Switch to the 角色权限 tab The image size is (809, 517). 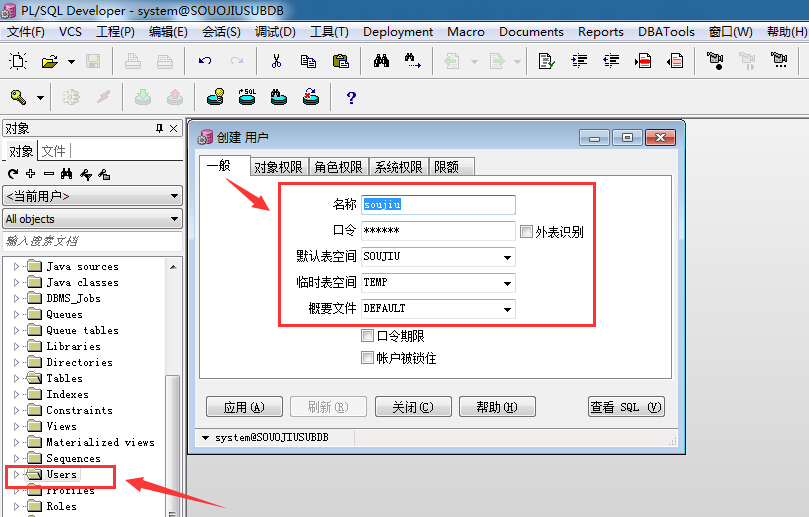point(338,167)
